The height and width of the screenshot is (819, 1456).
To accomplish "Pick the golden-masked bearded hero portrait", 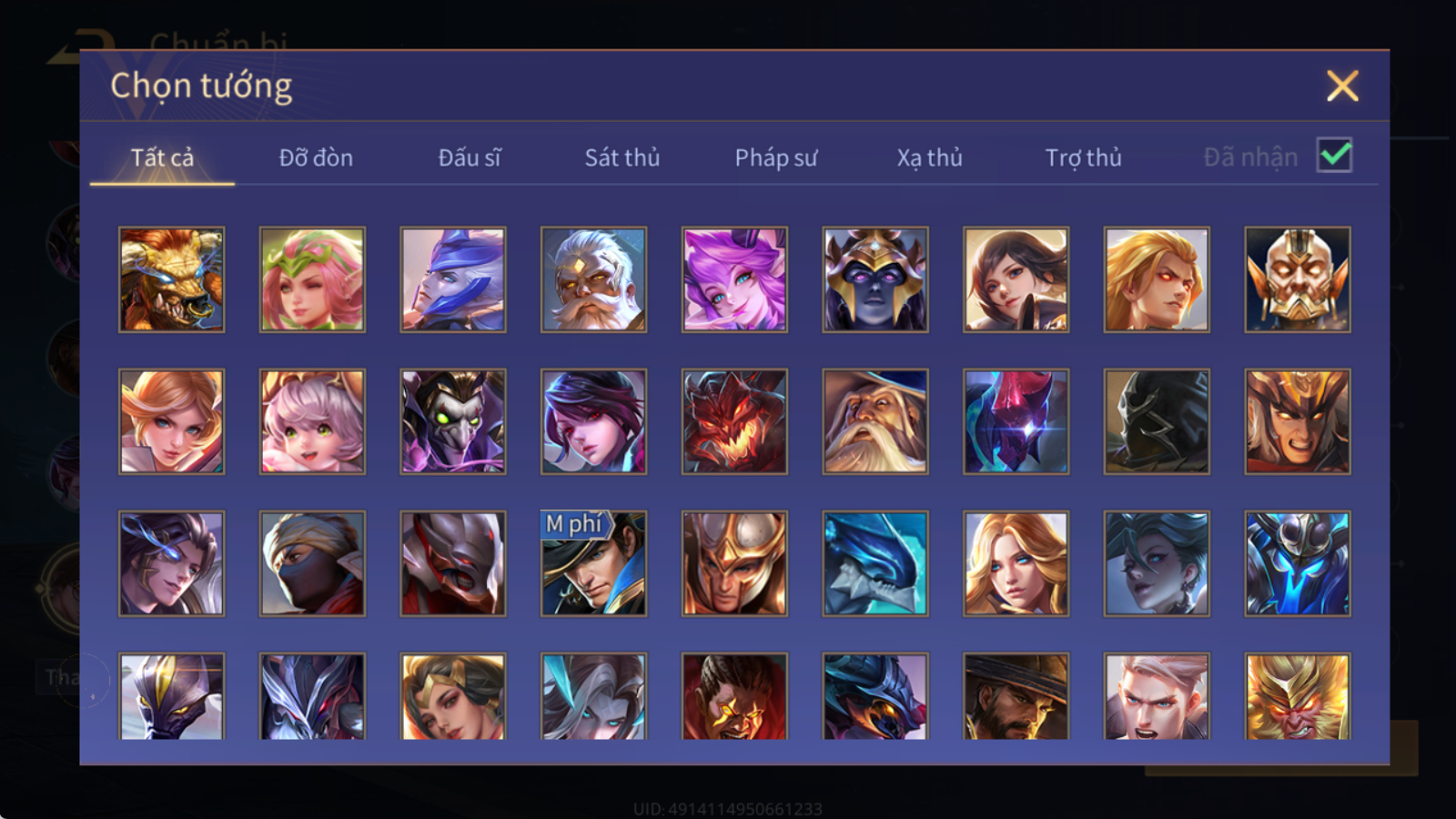I will tap(1298, 279).
